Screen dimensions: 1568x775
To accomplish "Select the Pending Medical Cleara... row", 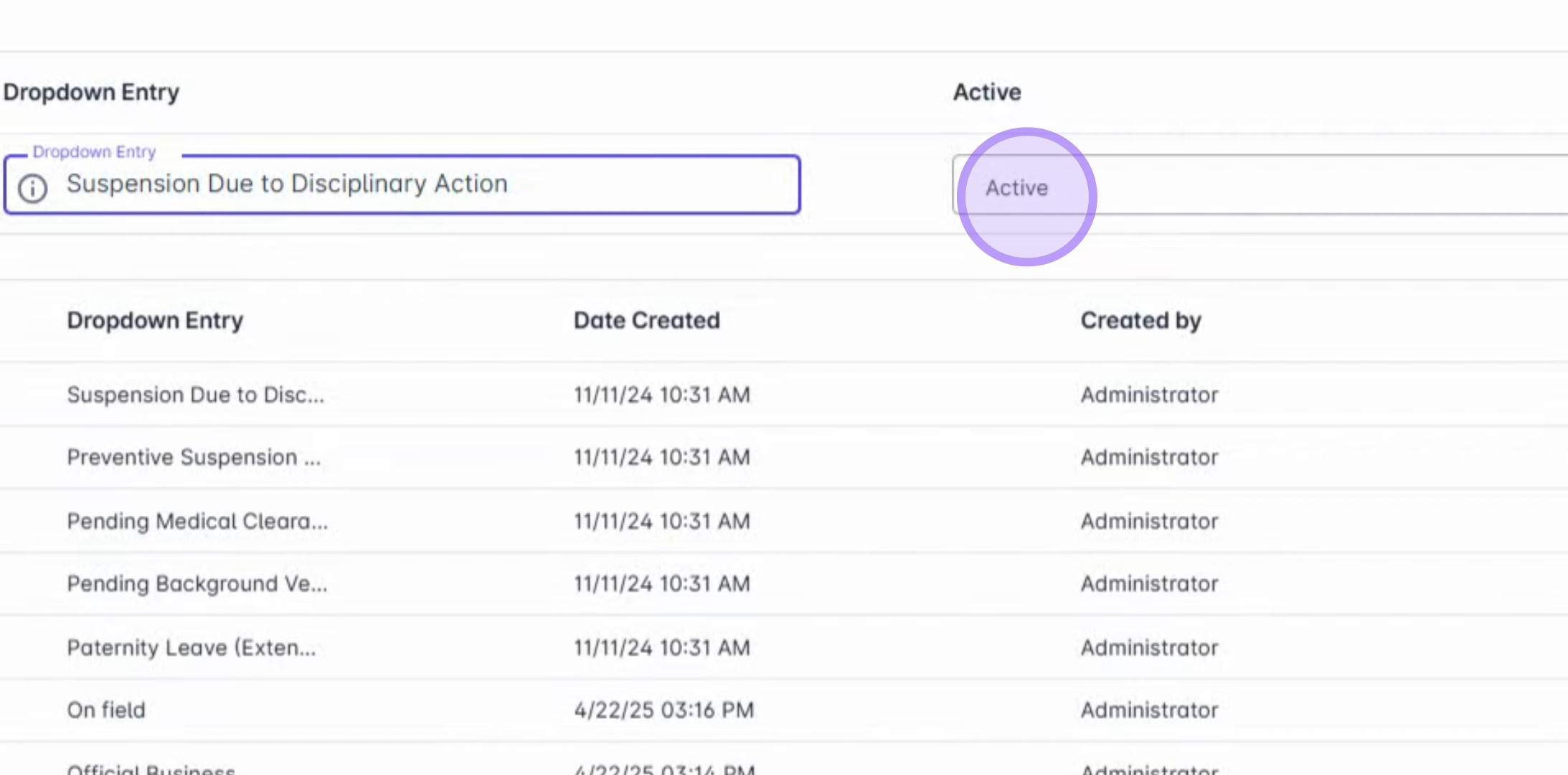I will click(197, 521).
